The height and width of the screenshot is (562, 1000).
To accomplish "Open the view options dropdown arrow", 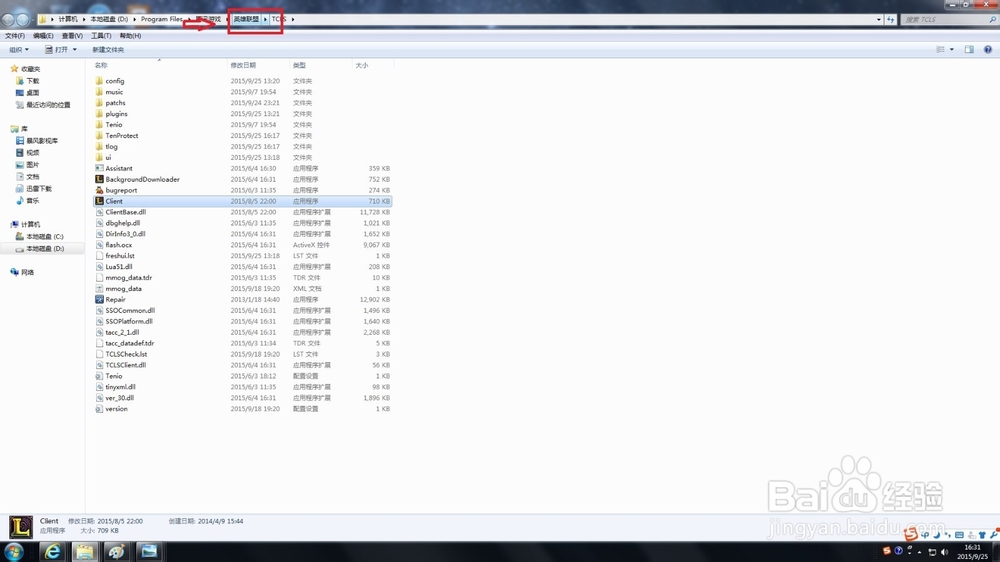I will pyautogui.click(x=952, y=49).
